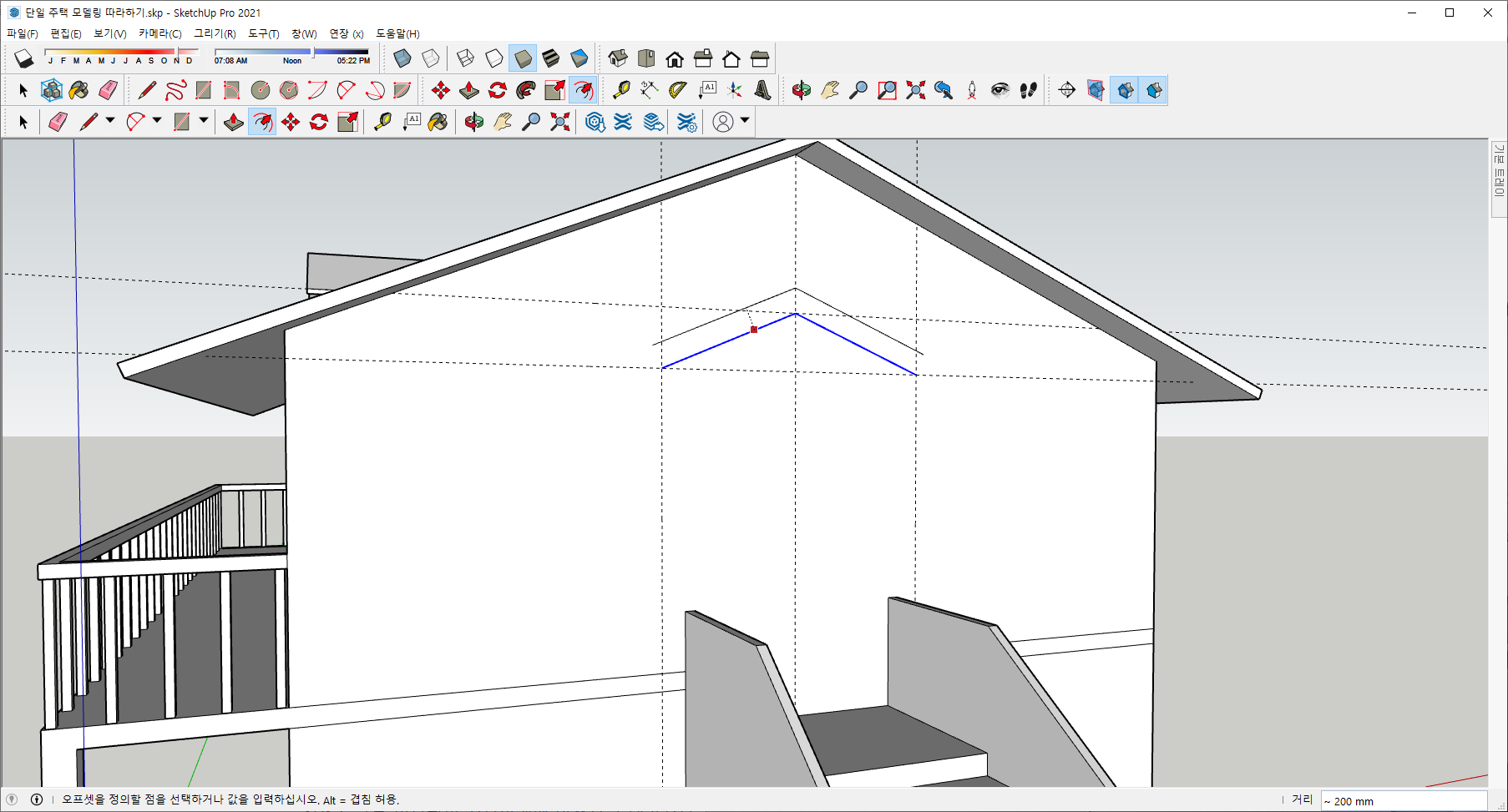Image resolution: width=1508 pixels, height=812 pixels.
Task: Select the Freehand drawing tool
Action: 175,90
